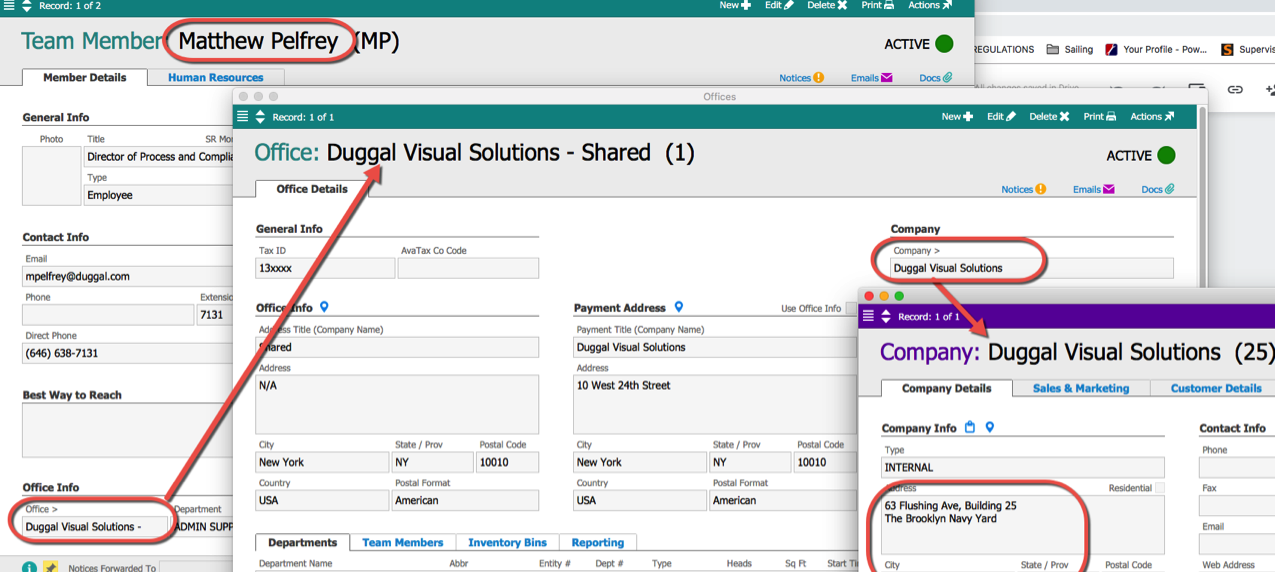Click the yellow pin icon at bottom left
1275x572 pixels.
point(51,567)
